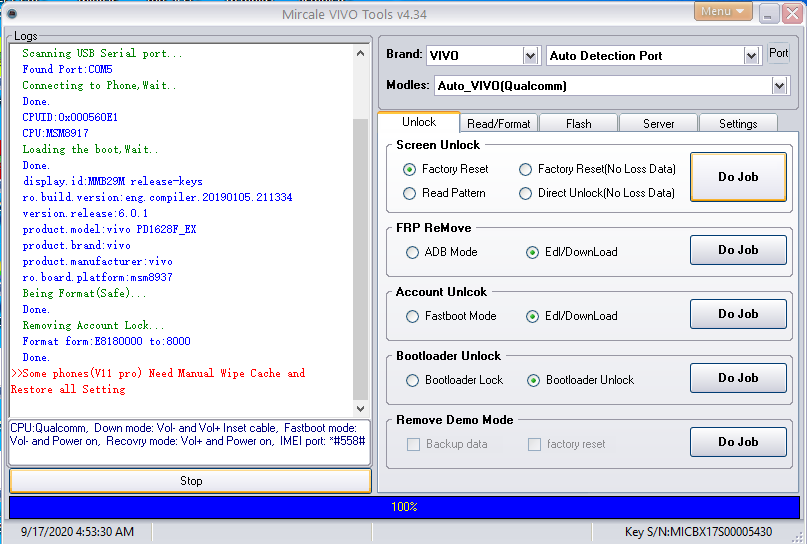
Task: Click the Port button
Action: pos(778,53)
